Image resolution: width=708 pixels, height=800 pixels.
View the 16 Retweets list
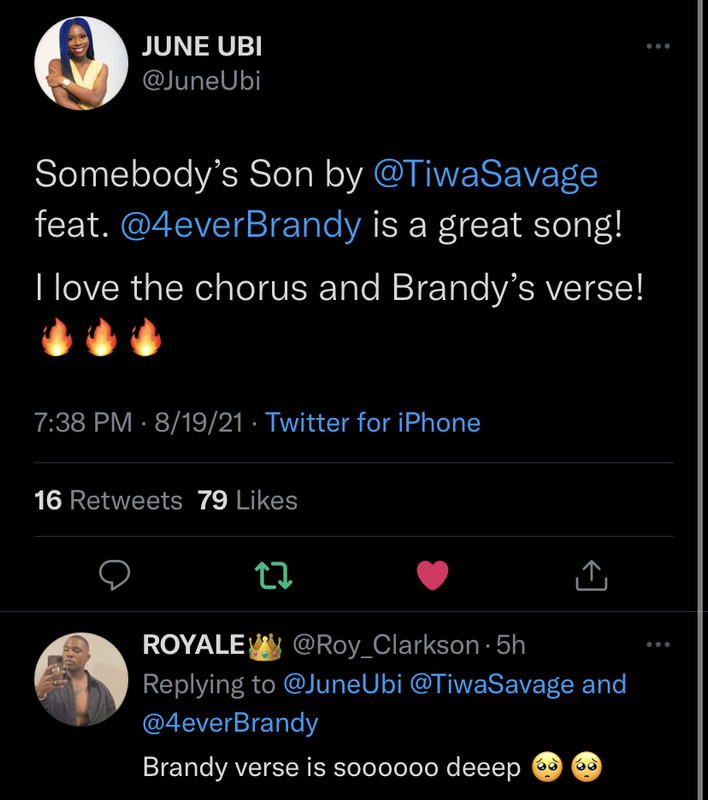(x=108, y=500)
